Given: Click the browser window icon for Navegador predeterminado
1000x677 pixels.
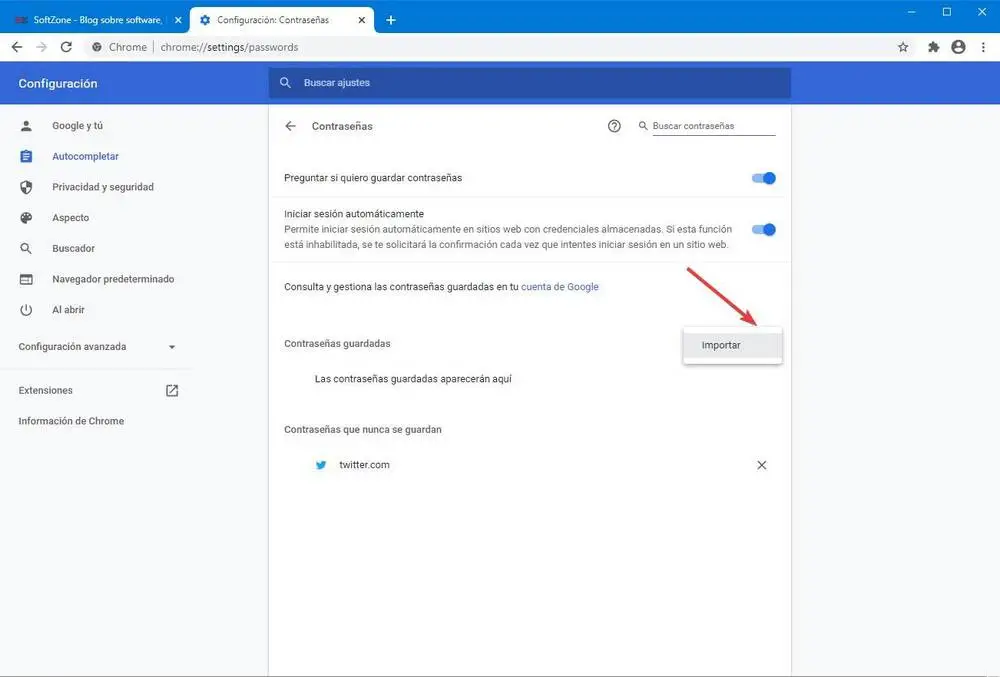Looking at the screenshot, I should pyautogui.click(x=26, y=279).
